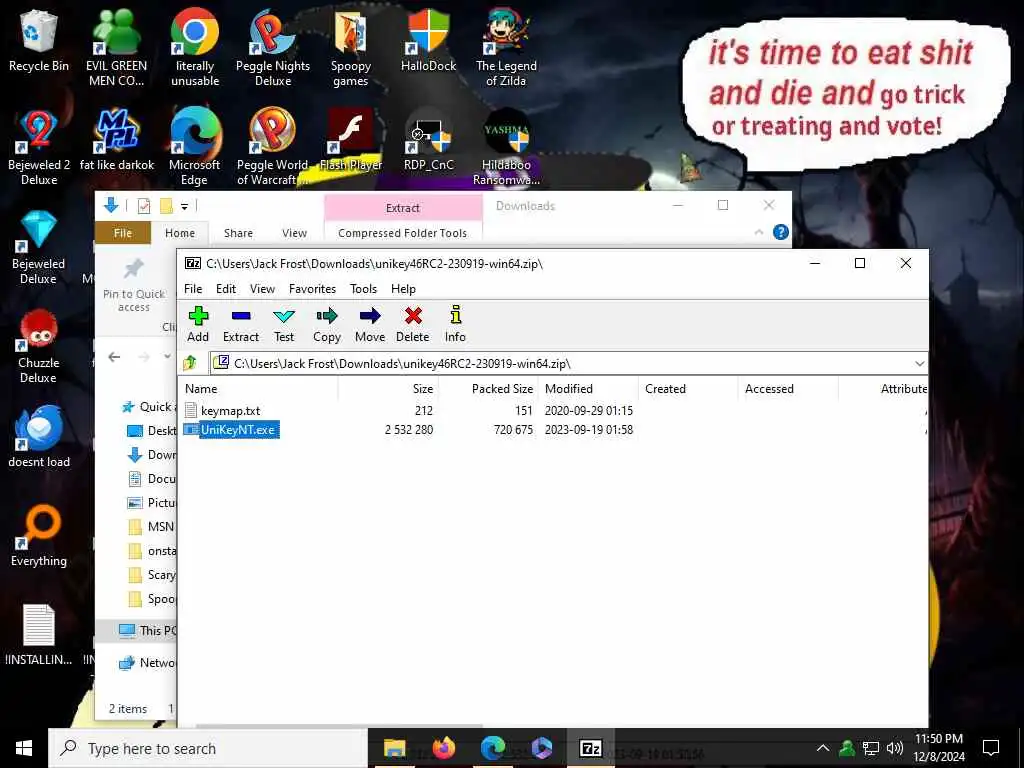Image resolution: width=1024 pixels, height=768 pixels.
Task: Select keymap.txt in the archive list
Action: pos(231,411)
